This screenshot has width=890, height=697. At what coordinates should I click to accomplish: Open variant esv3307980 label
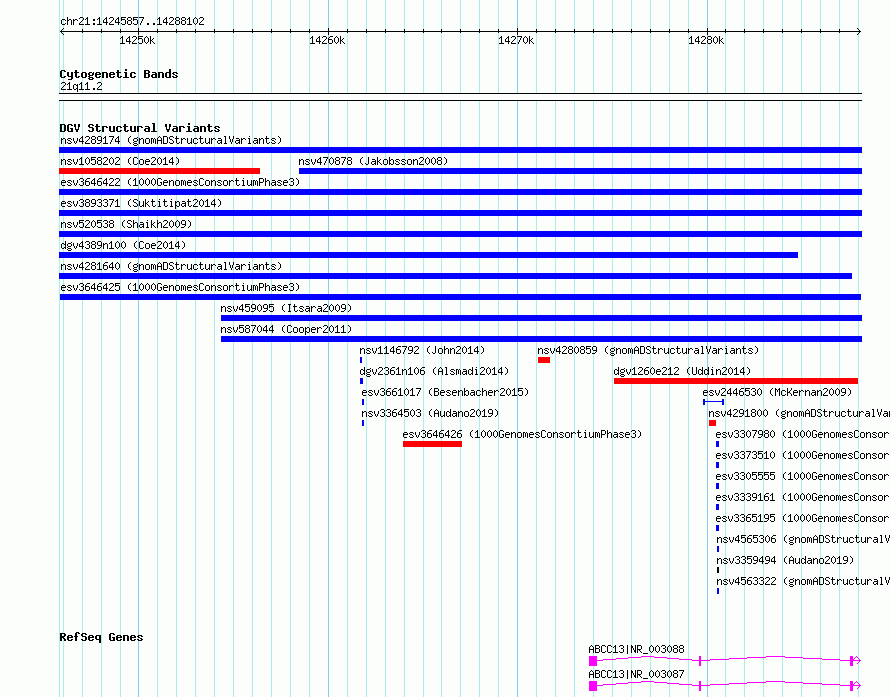(803, 434)
